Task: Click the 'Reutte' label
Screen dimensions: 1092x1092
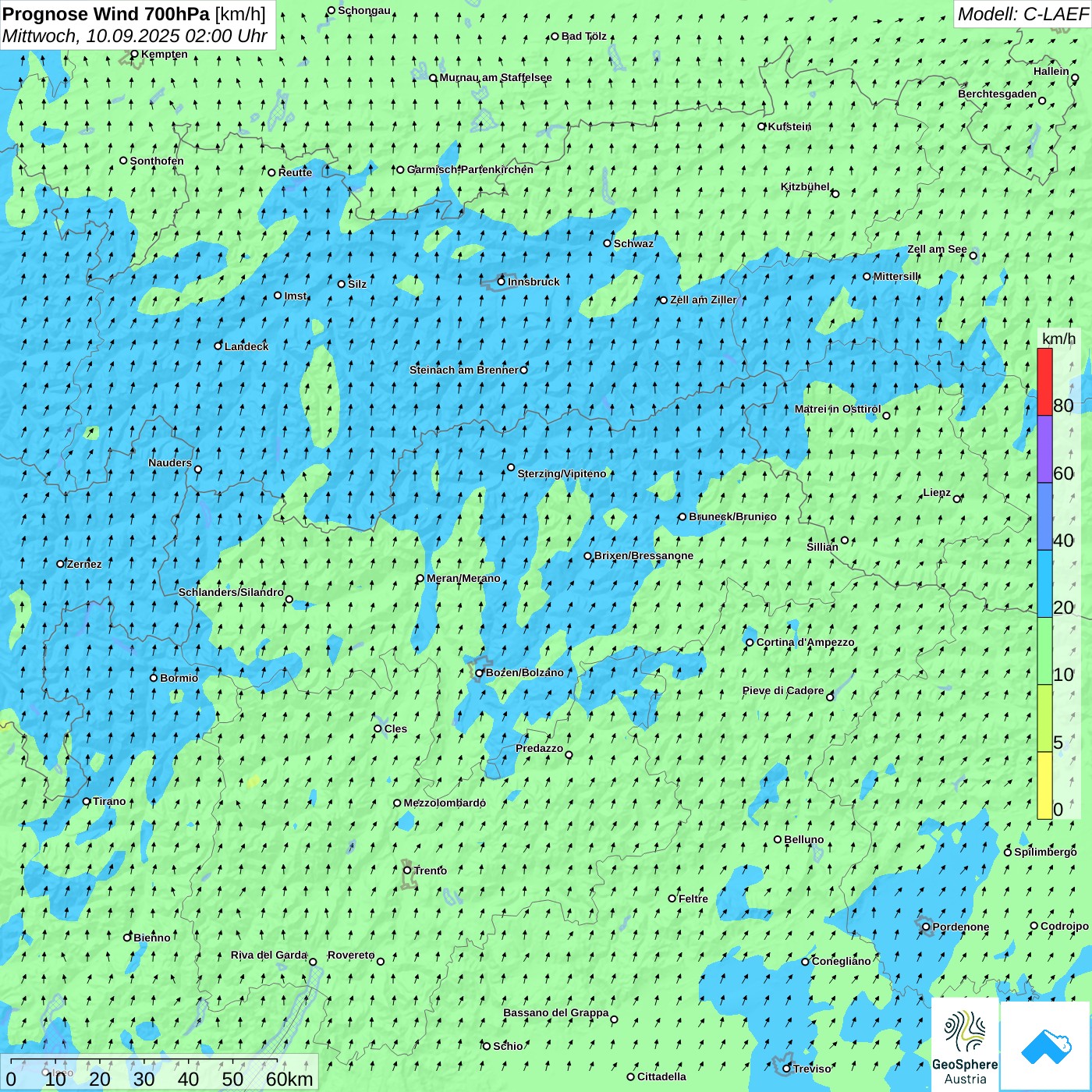Action: [295, 172]
